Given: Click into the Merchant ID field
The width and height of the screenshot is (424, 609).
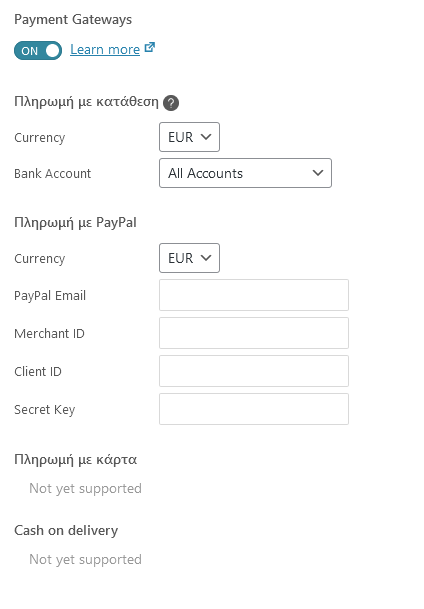Looking at the screenshot, I should (254, 333).
